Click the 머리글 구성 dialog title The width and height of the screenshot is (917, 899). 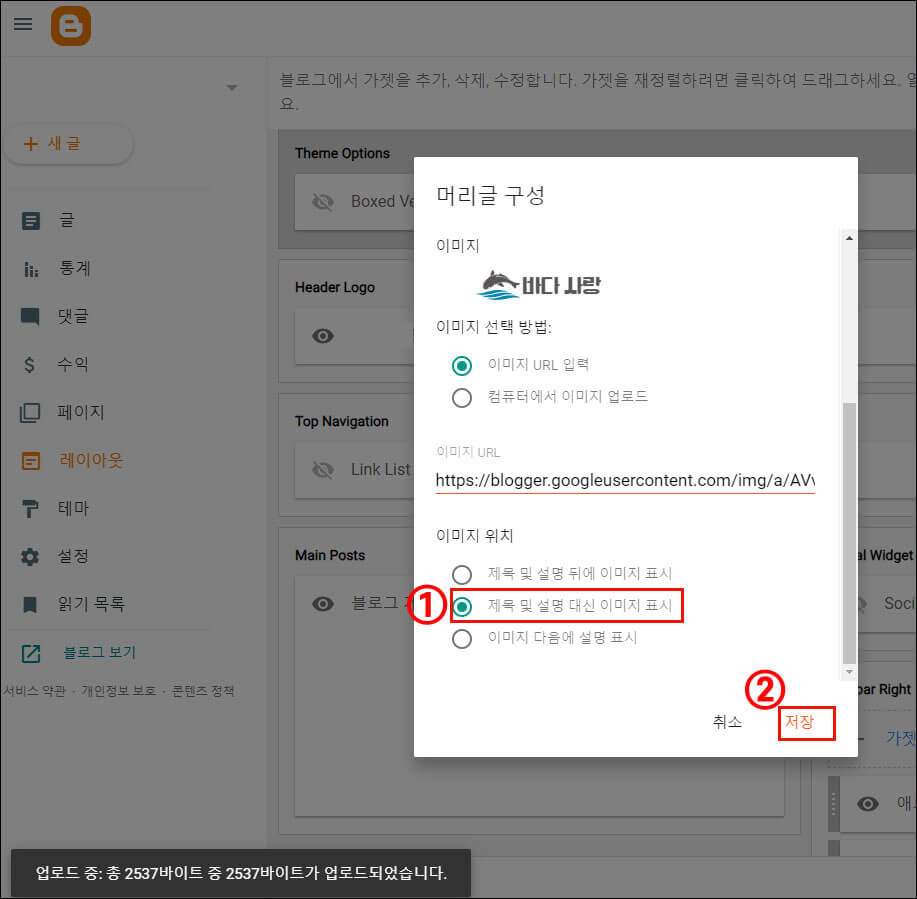tap(491, 195)
